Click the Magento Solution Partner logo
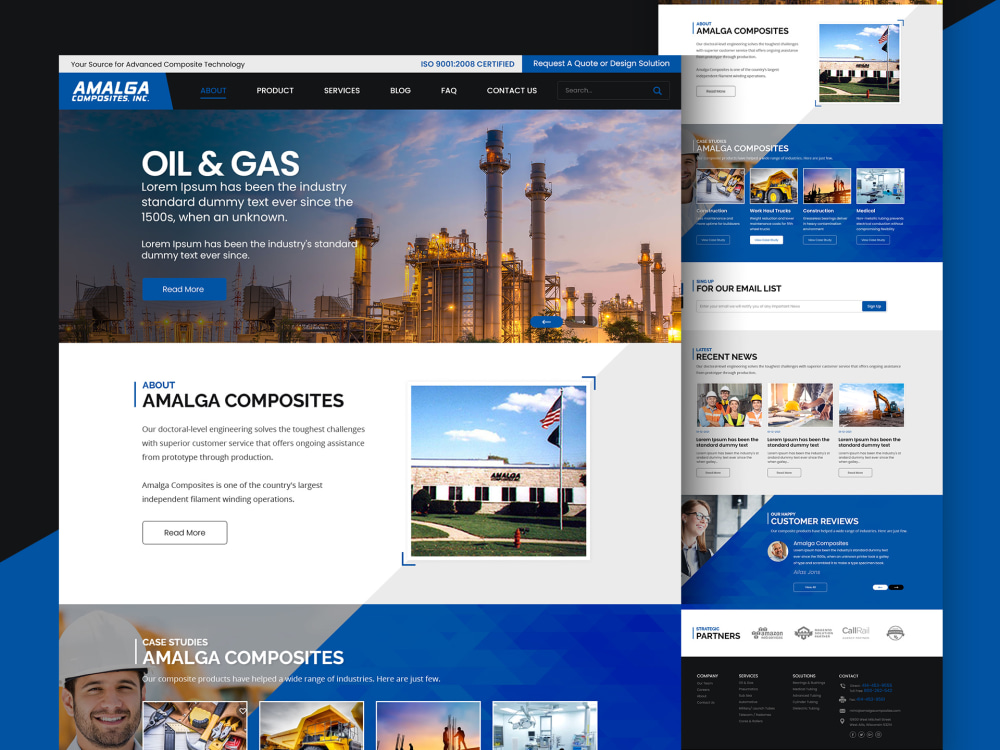The height and width of the screenshot is (750, 1000). coord(813,633)
